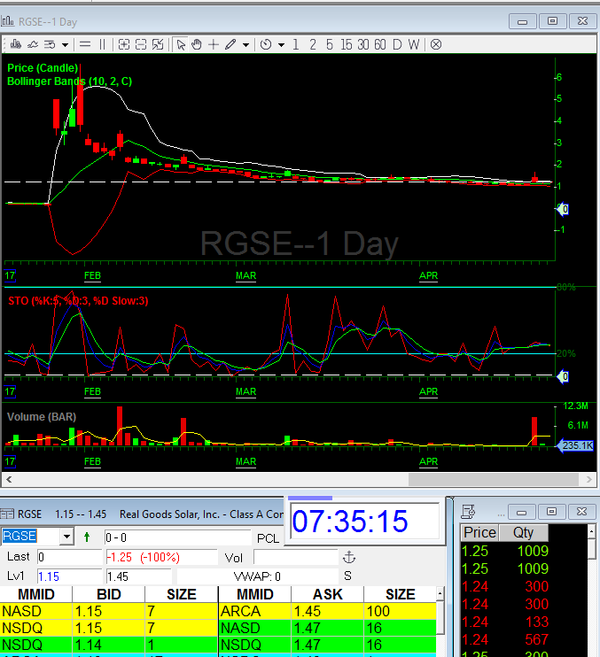Click the Volume (BAR) legend label
Viewport: 600px width, 657px height.
click(x=41, y=417)
